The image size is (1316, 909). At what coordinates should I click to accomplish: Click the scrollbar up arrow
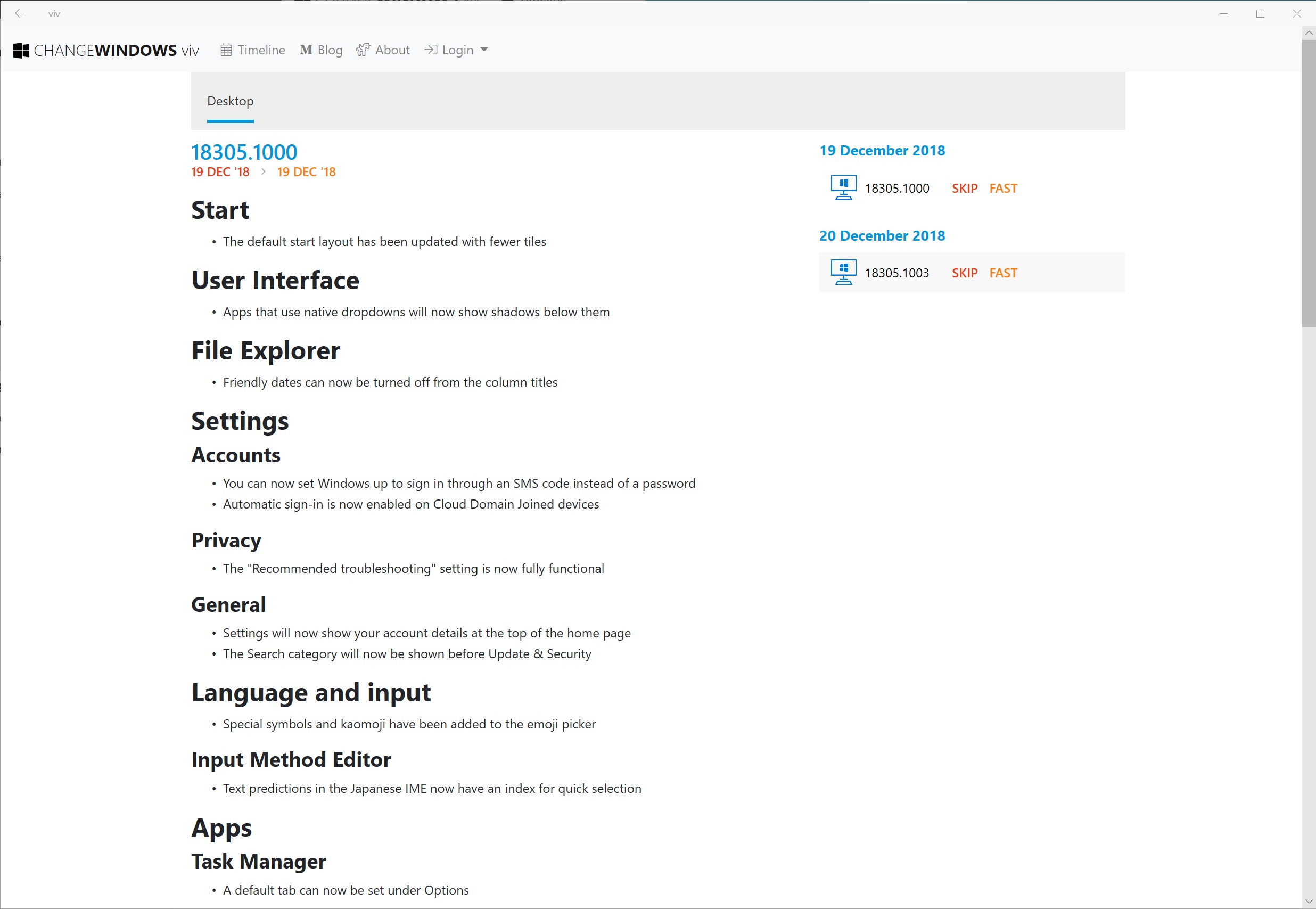pyautogui.click(x=1308, y=33)
